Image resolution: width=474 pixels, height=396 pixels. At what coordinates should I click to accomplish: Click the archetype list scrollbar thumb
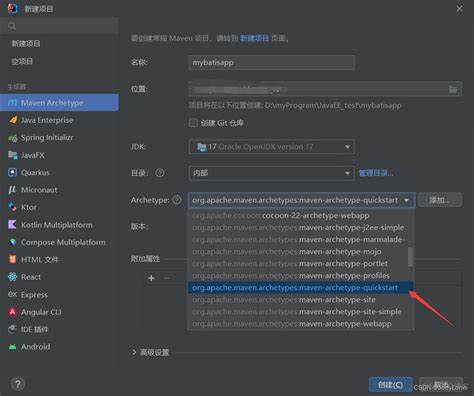[410, 257]
